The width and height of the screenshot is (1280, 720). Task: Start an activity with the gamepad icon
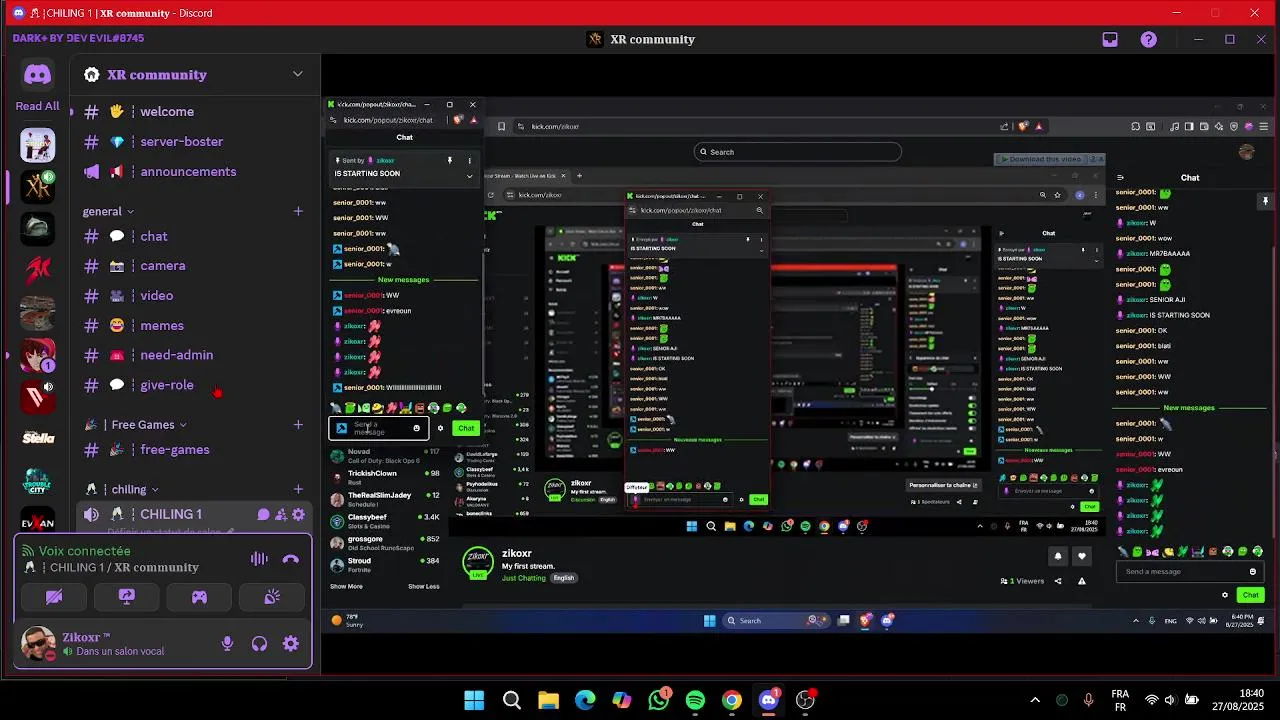point(199,597)
